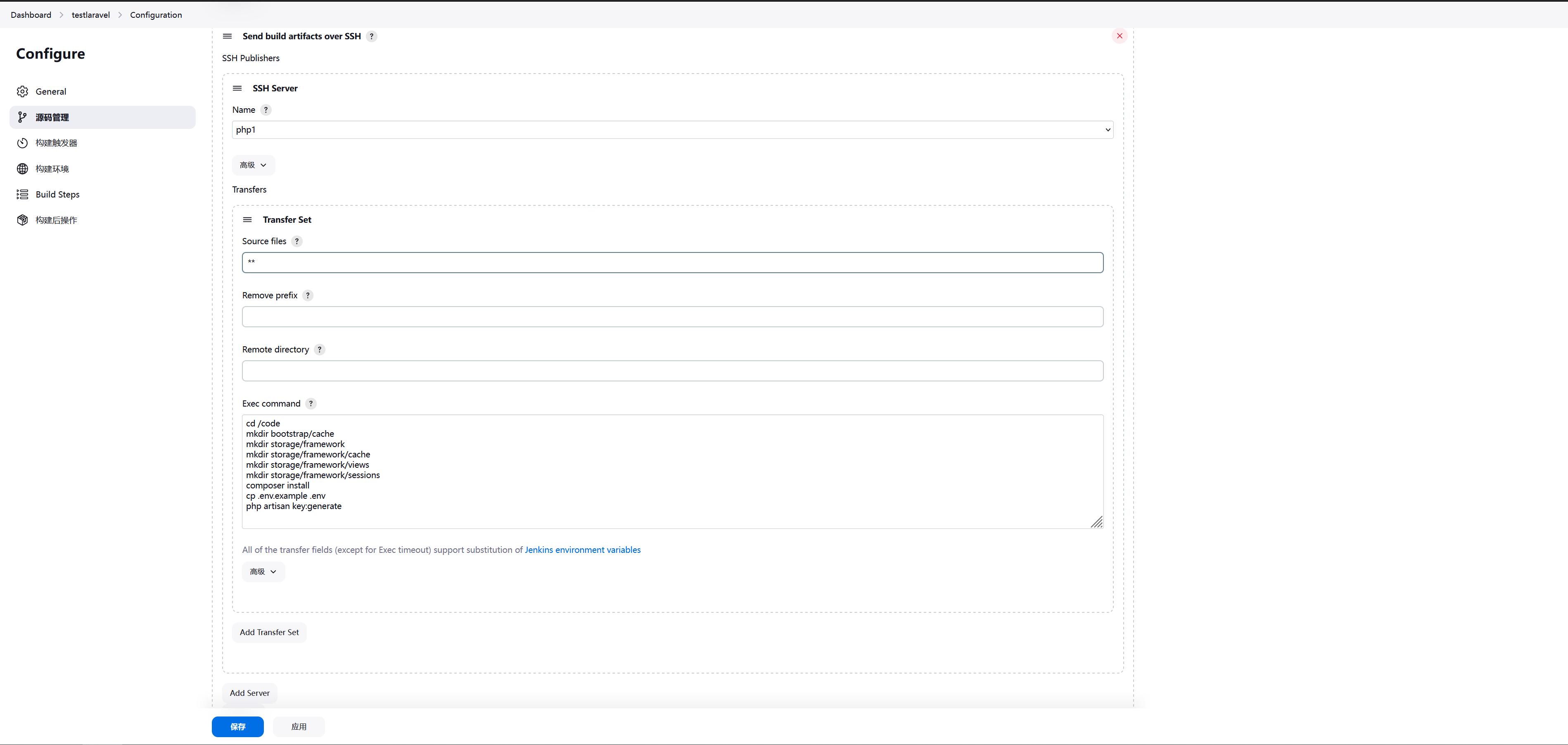The width and height of the screenshot is (1568, 745).
Task: Click the help icon next to Name label
Action: tap(266, 110)
